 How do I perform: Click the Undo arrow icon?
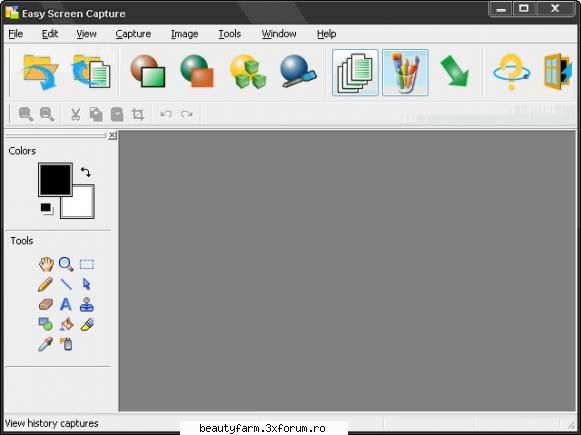pyautogui.click(x=166, y=114)
